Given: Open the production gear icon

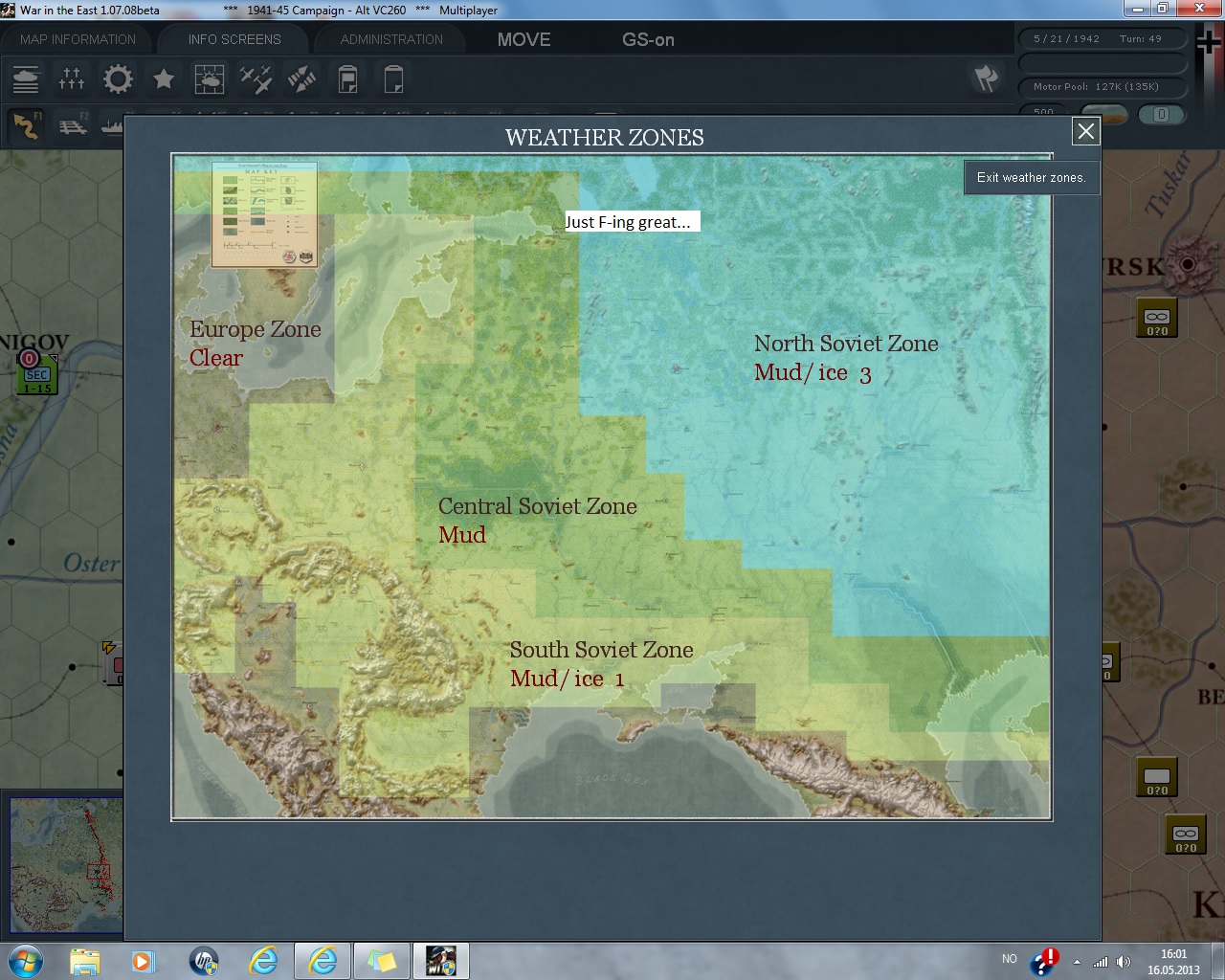Looking at the screenshot, I should 118,78.
